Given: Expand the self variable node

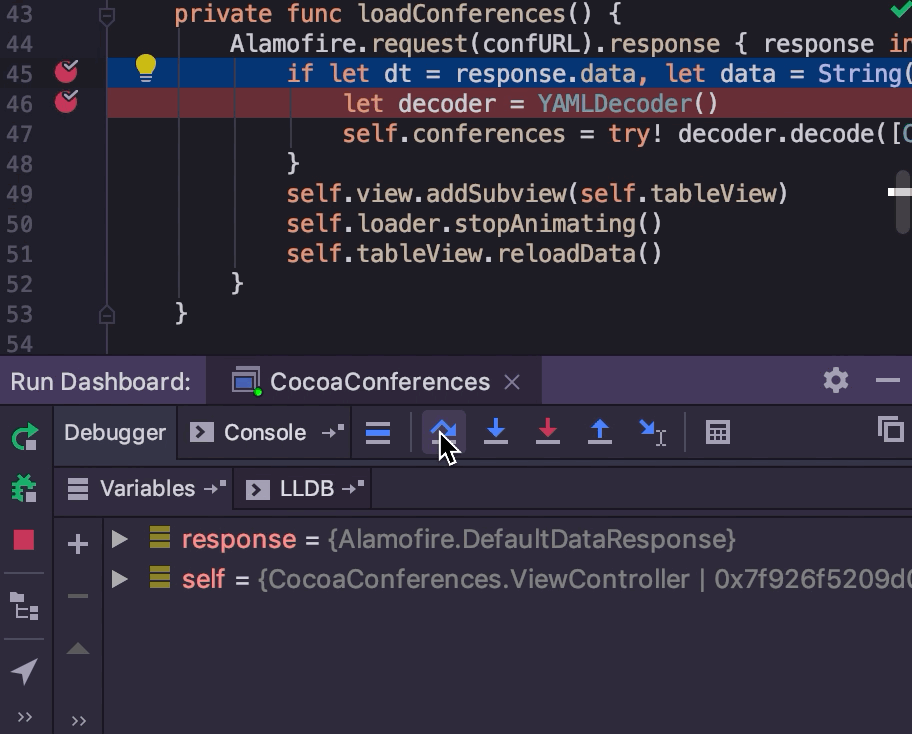Looking at the screenshot, I should (x=120, y=579).
